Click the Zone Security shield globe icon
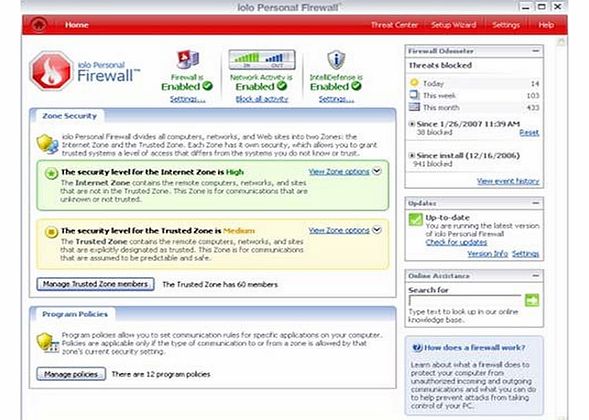Screen dimensions: 589x420 [x=47, y=144]
